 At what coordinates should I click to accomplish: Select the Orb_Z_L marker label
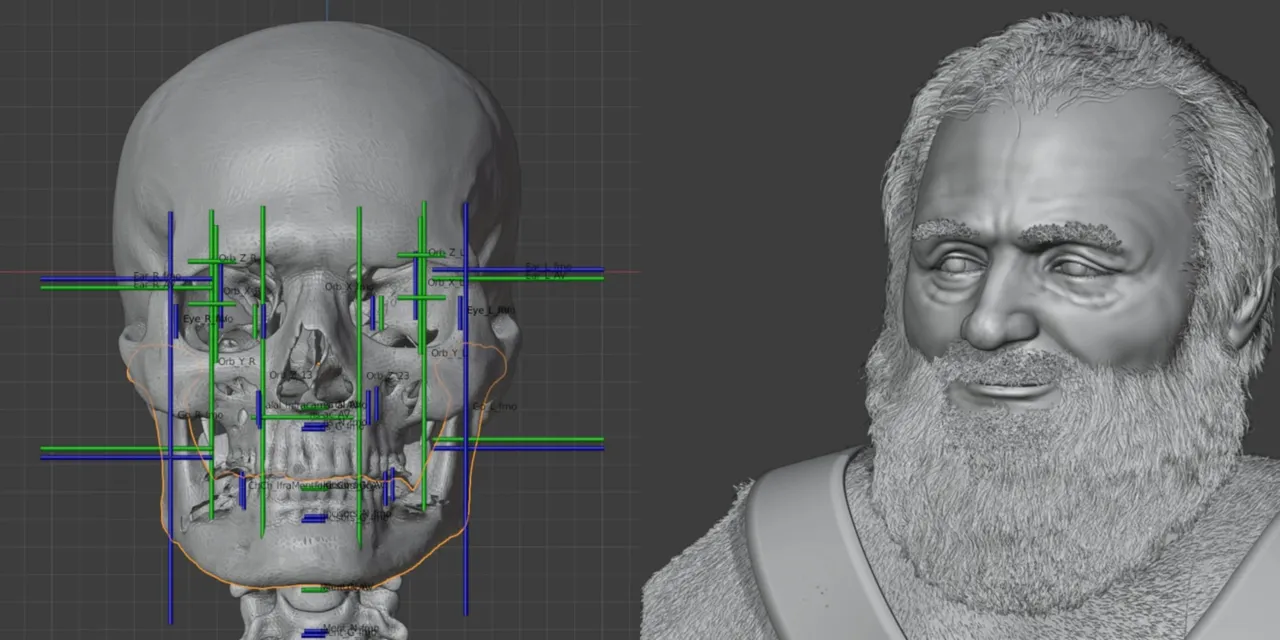446,252
